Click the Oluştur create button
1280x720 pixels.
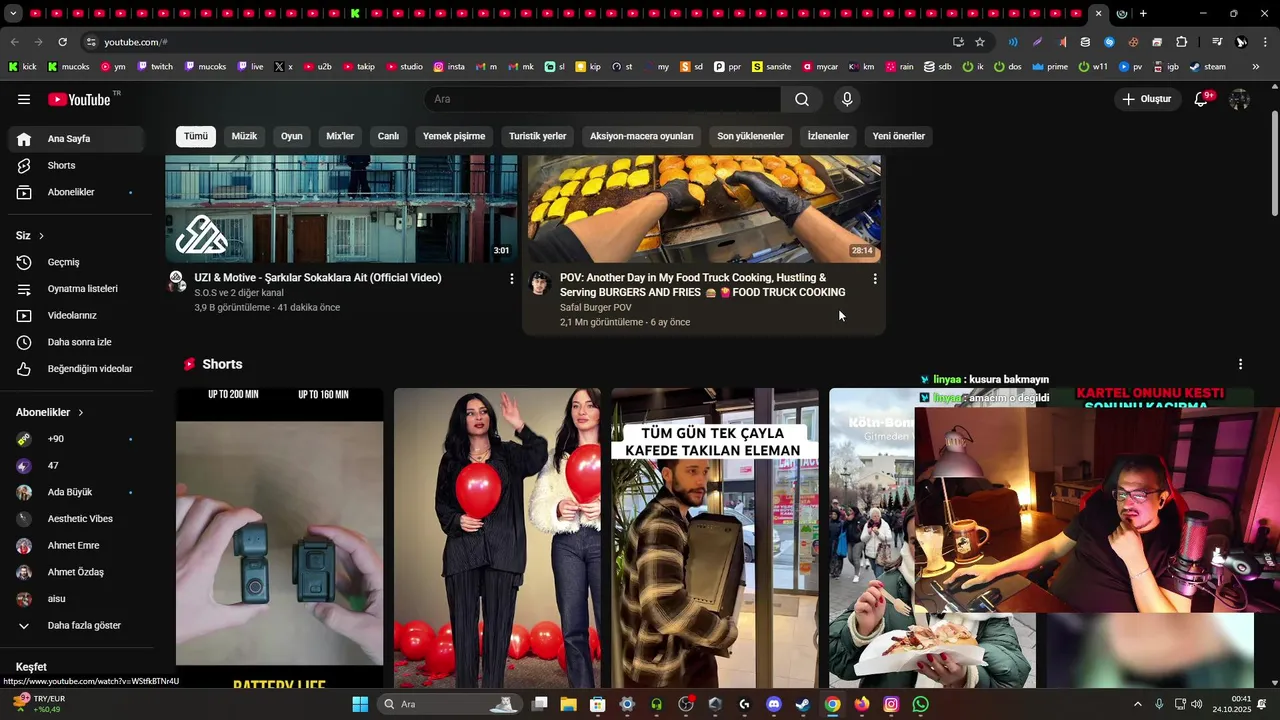1146,99
